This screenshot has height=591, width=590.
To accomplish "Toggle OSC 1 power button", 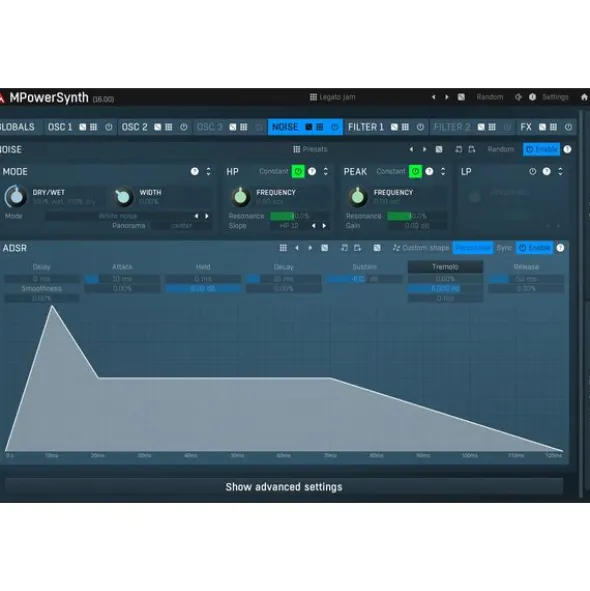I will [x=109, y=127].
